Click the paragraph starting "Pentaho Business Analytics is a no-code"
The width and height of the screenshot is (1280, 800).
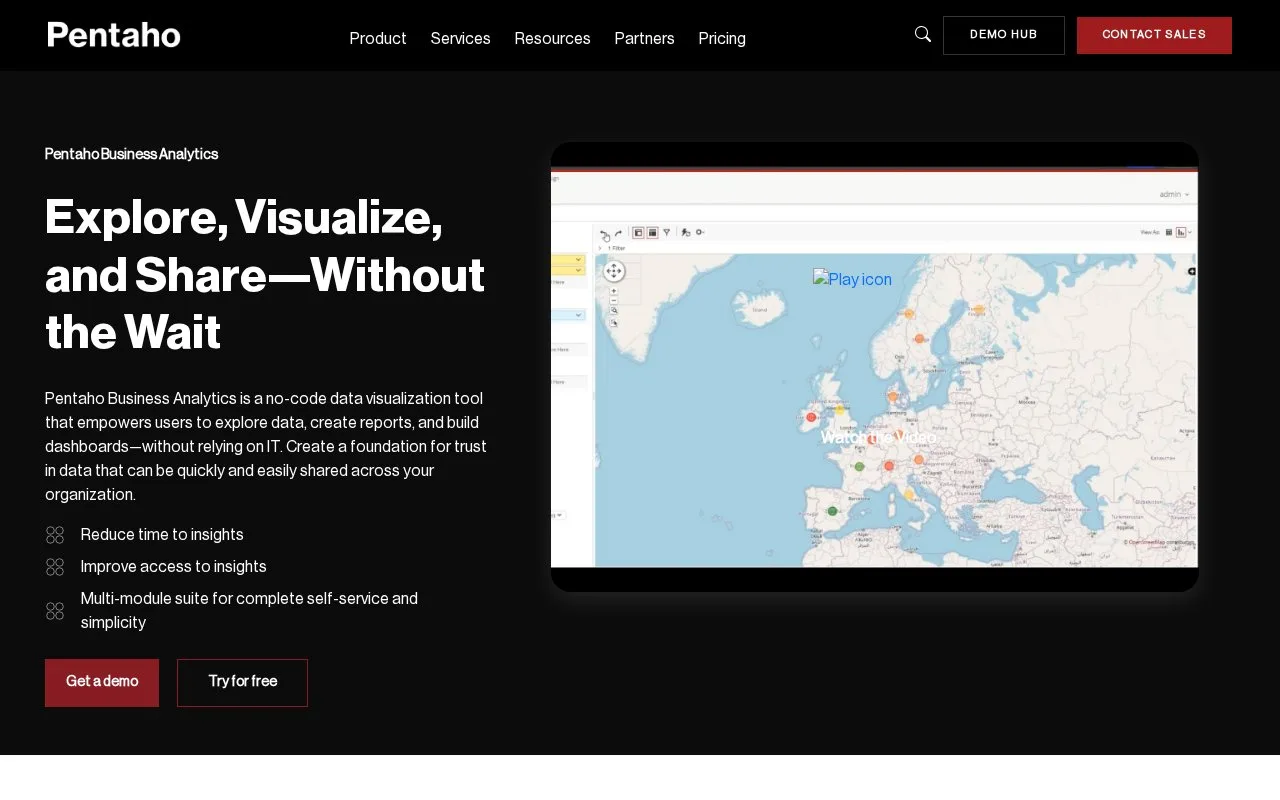266,446
